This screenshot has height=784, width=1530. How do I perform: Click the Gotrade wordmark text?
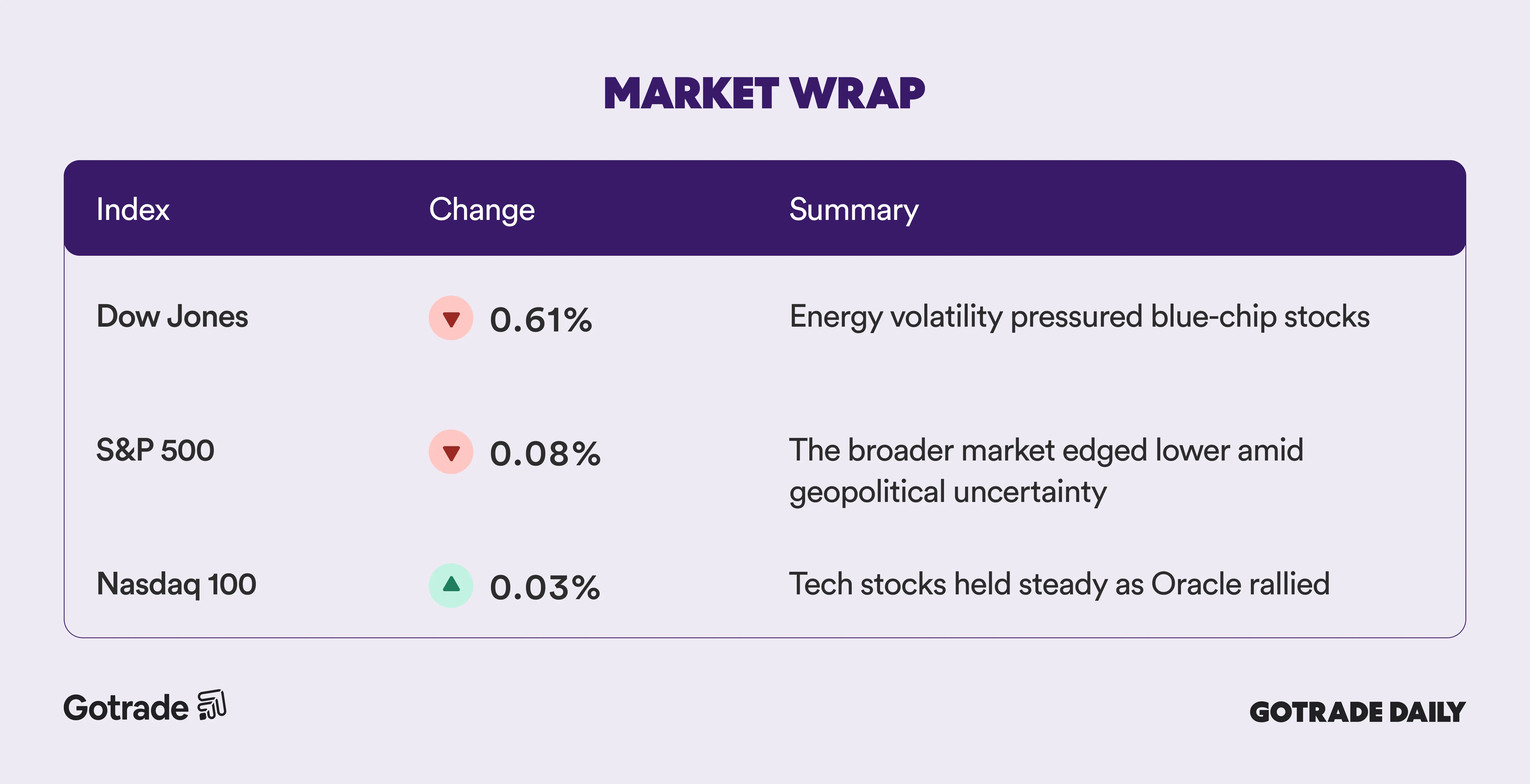point(126,708)
